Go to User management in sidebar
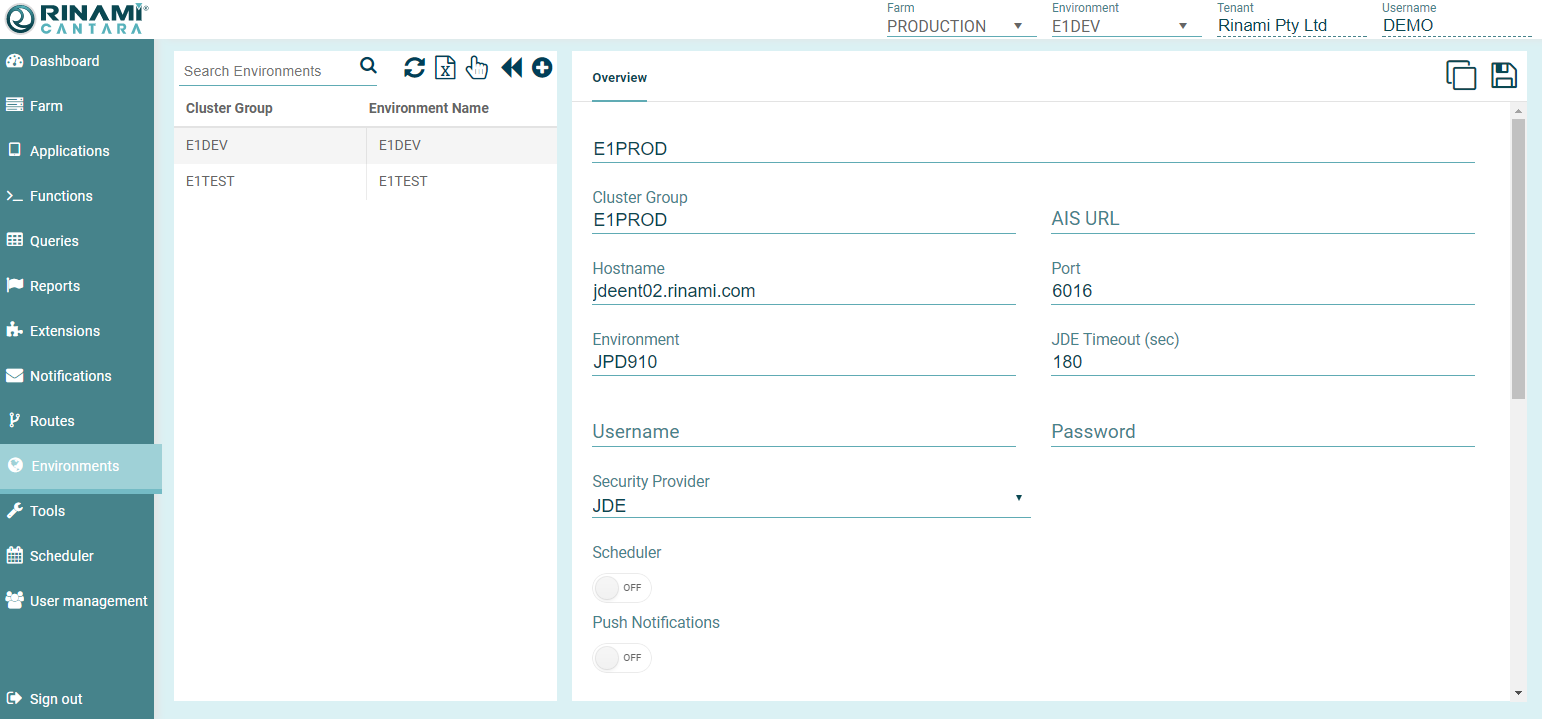The height and width of the screenshot is (719, 1542). pos(88,601)
